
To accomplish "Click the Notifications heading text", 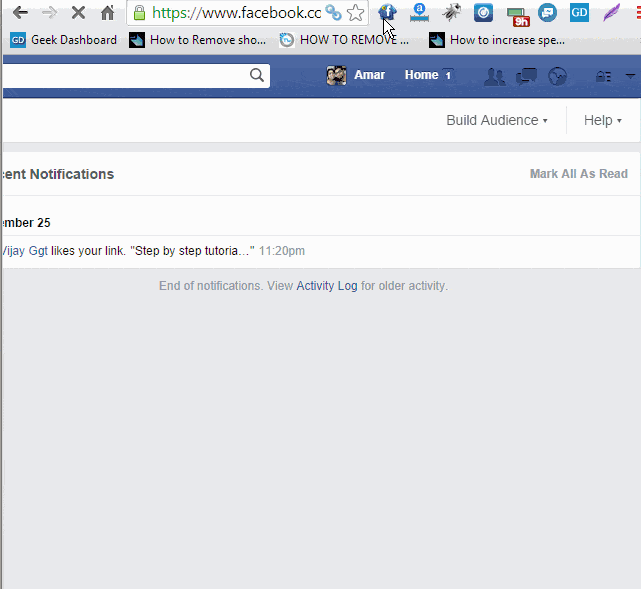I will click(58, 174).
